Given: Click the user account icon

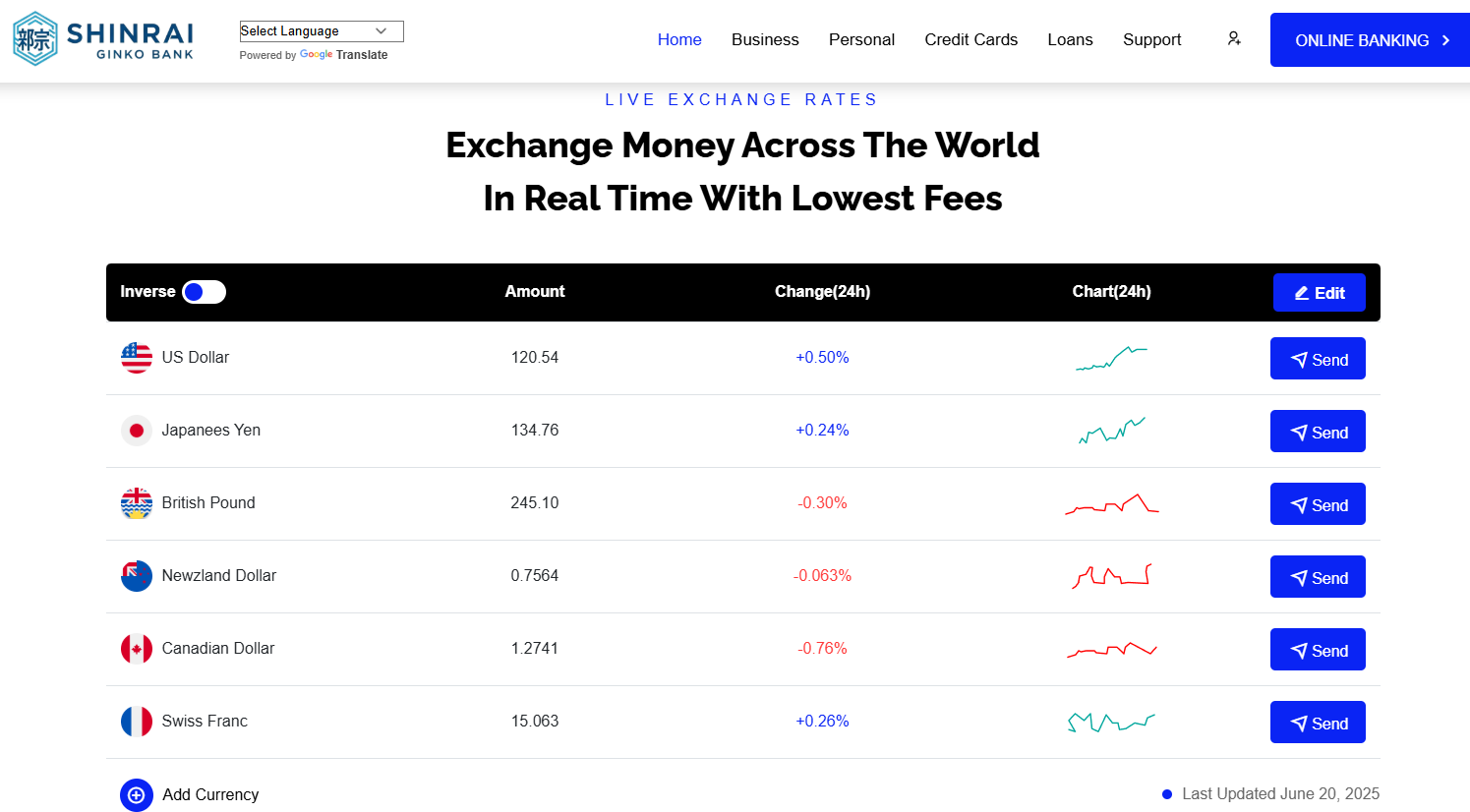Looking at the screenshot, I should point(1234,39).
